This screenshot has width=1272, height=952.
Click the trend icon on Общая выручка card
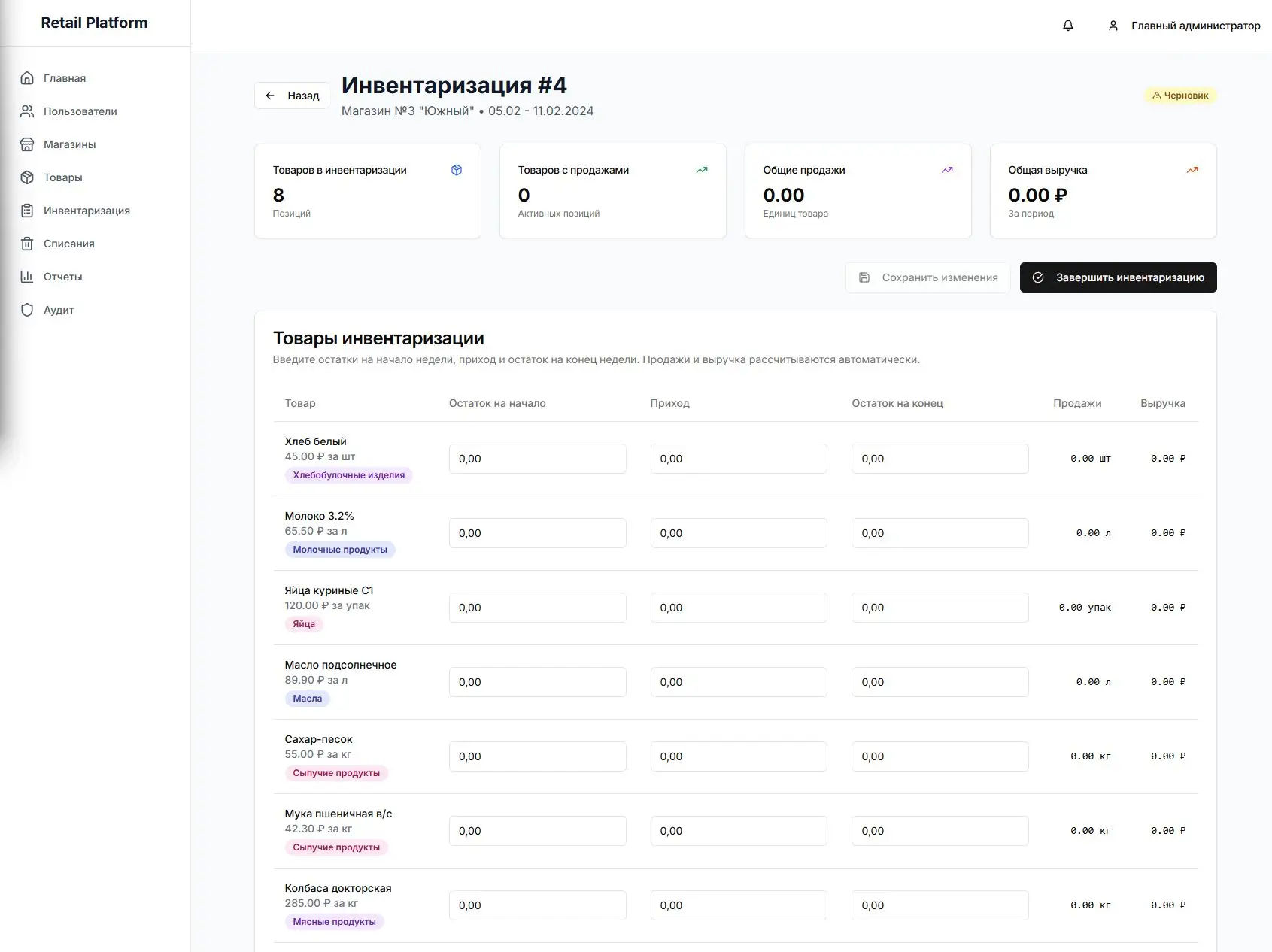coord(1192,170)
